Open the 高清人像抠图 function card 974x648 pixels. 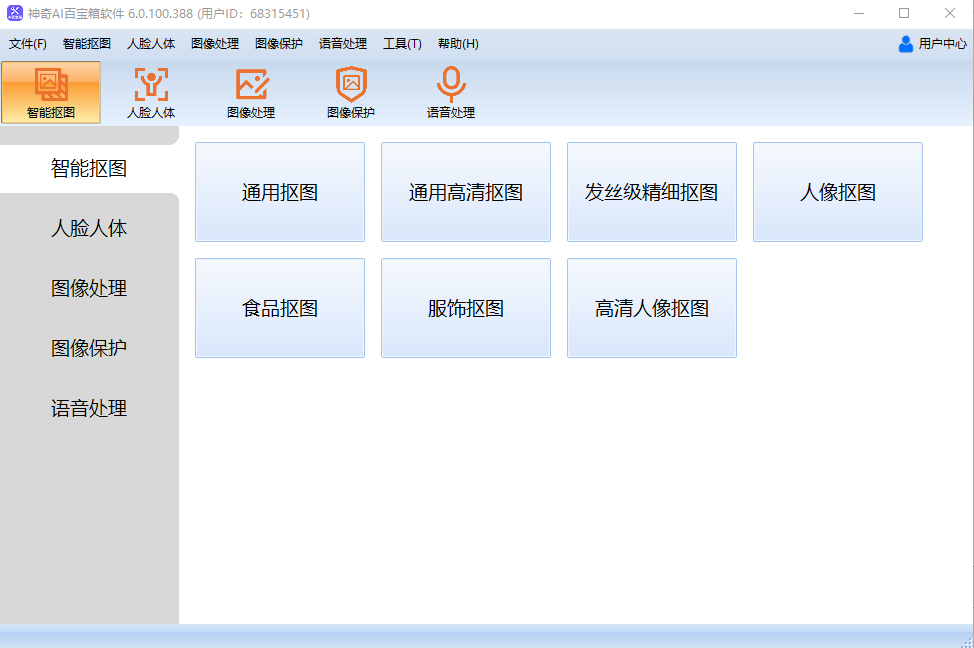coord(652,308)
